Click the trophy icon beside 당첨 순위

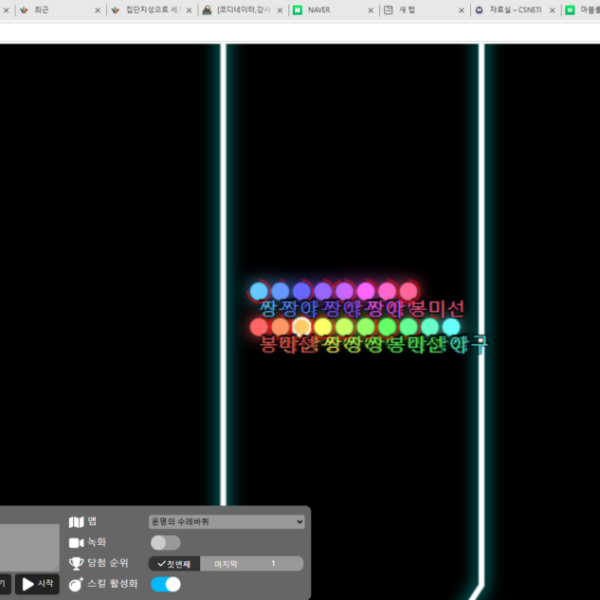[76, 563]
